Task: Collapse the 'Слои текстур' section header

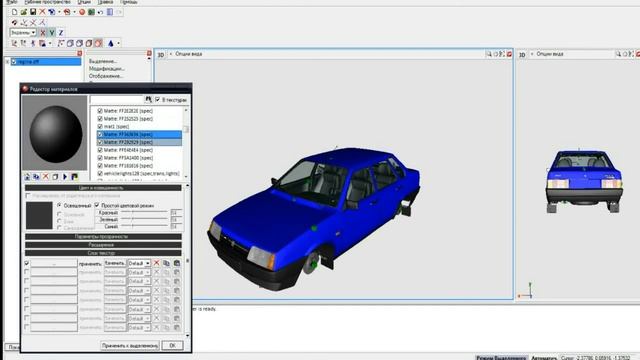Action: [103, 253]
